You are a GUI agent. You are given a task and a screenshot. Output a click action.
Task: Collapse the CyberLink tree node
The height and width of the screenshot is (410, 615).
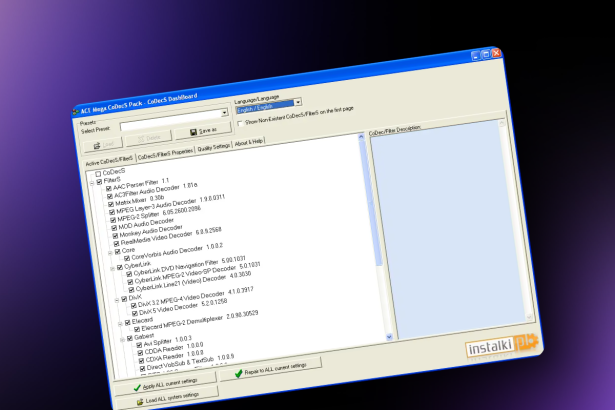click(113, 268)
